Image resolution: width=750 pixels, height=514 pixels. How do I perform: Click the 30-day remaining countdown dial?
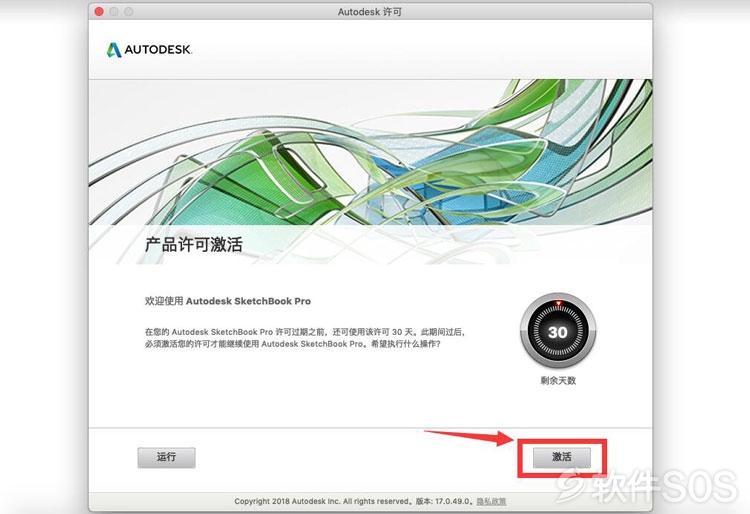[558, 331]
